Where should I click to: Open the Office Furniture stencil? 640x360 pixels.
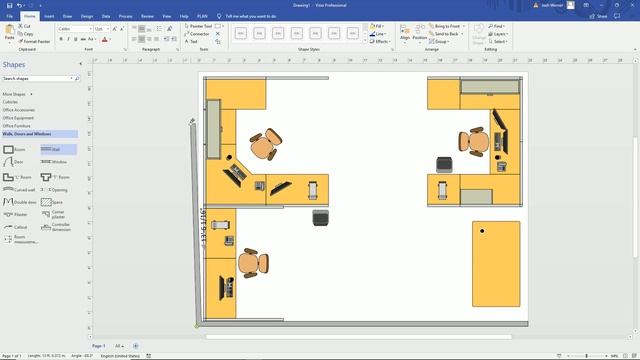pyautogui.click(x=17, y=126)
